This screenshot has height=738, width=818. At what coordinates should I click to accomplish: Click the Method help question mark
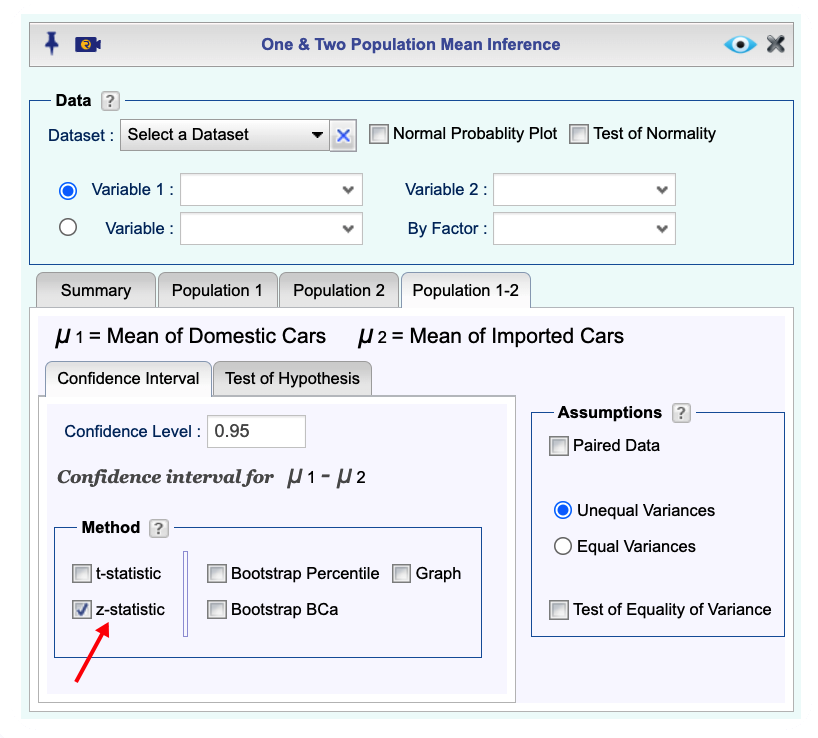159,528
